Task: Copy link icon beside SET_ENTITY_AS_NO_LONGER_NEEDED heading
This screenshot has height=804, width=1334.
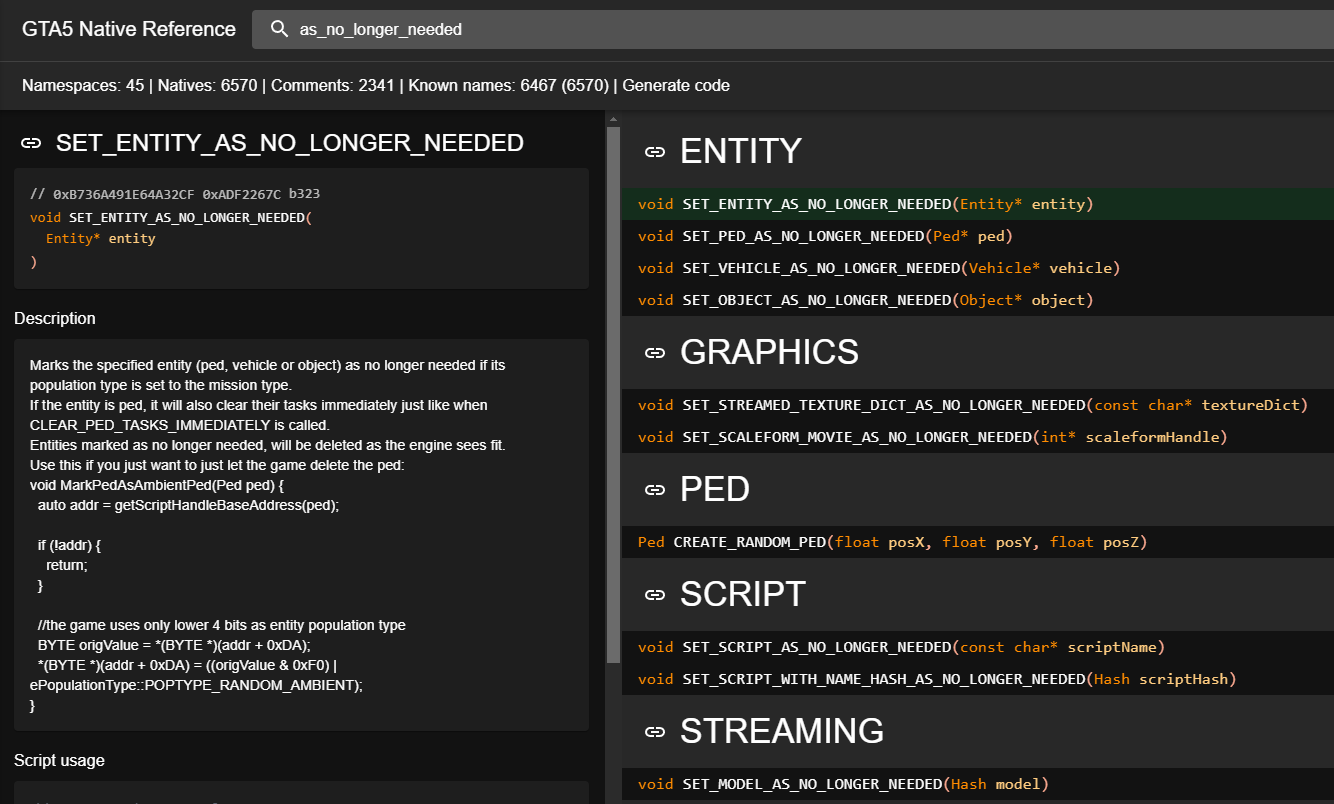Action: click(31, 143)
